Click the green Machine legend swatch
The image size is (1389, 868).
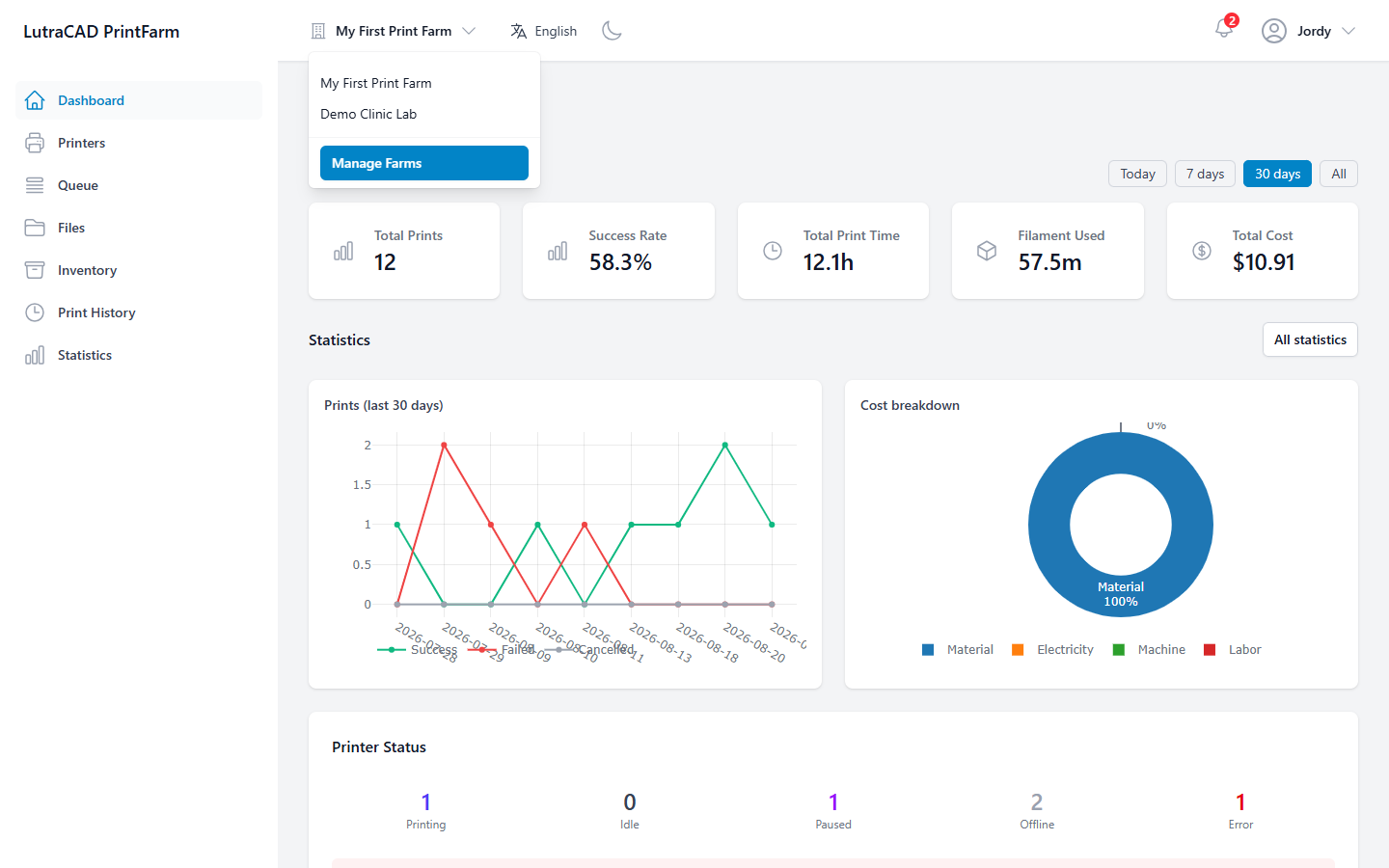click(x=1119, y=650)
